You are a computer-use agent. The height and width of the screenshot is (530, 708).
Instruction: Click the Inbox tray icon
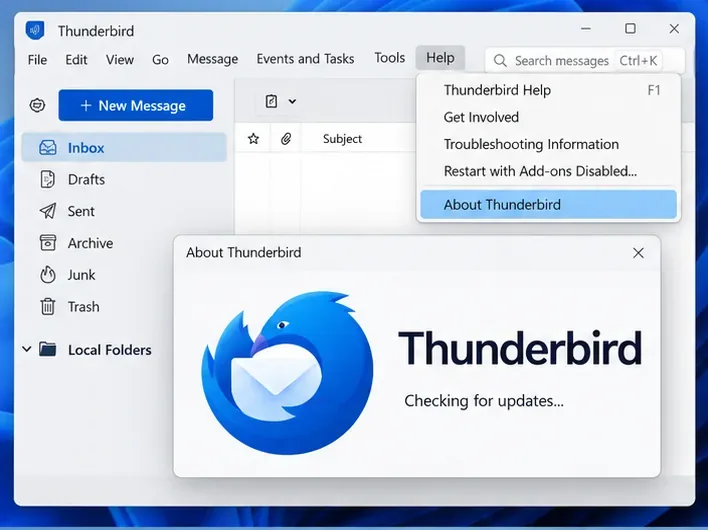[x=48, y=147]
